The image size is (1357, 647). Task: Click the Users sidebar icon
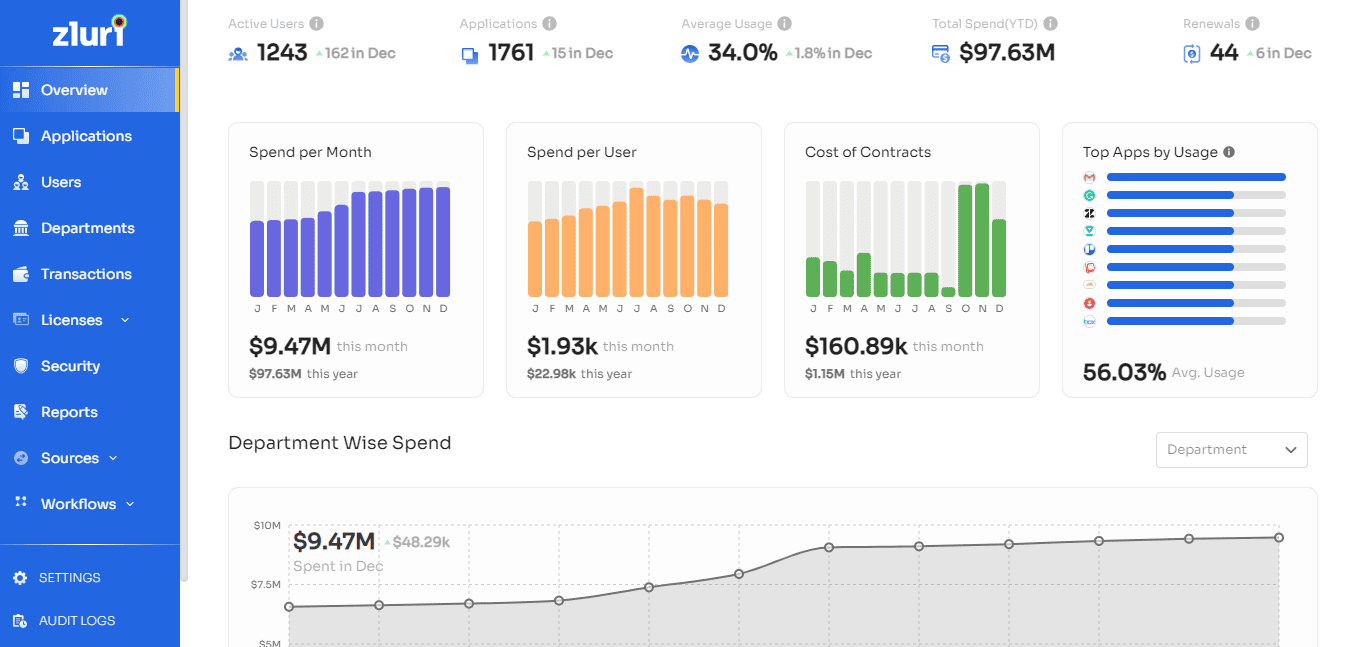click(x=20, y=181)
